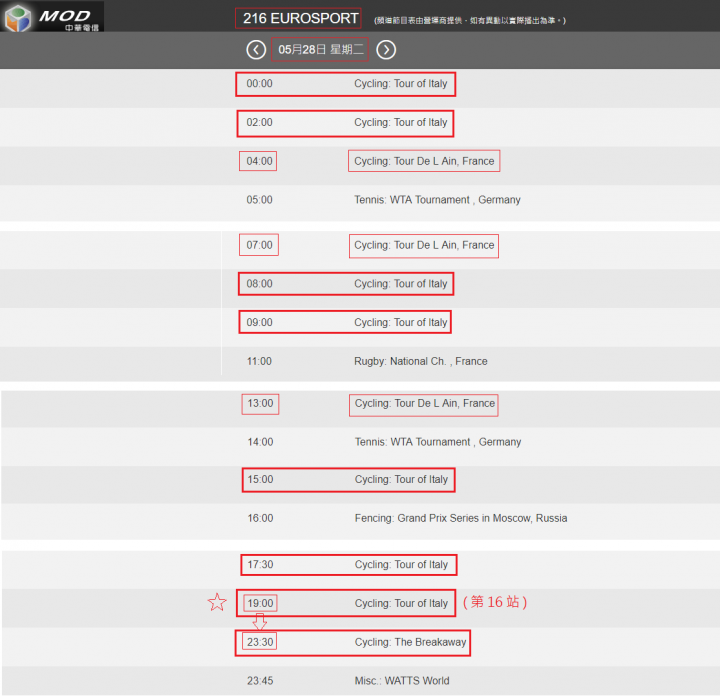Select 'Cycling: Tour De L Ain, France' at 07:00
The height and width of the screenshot is (696, 720).
pyautogui.click(x=424, y=245)
